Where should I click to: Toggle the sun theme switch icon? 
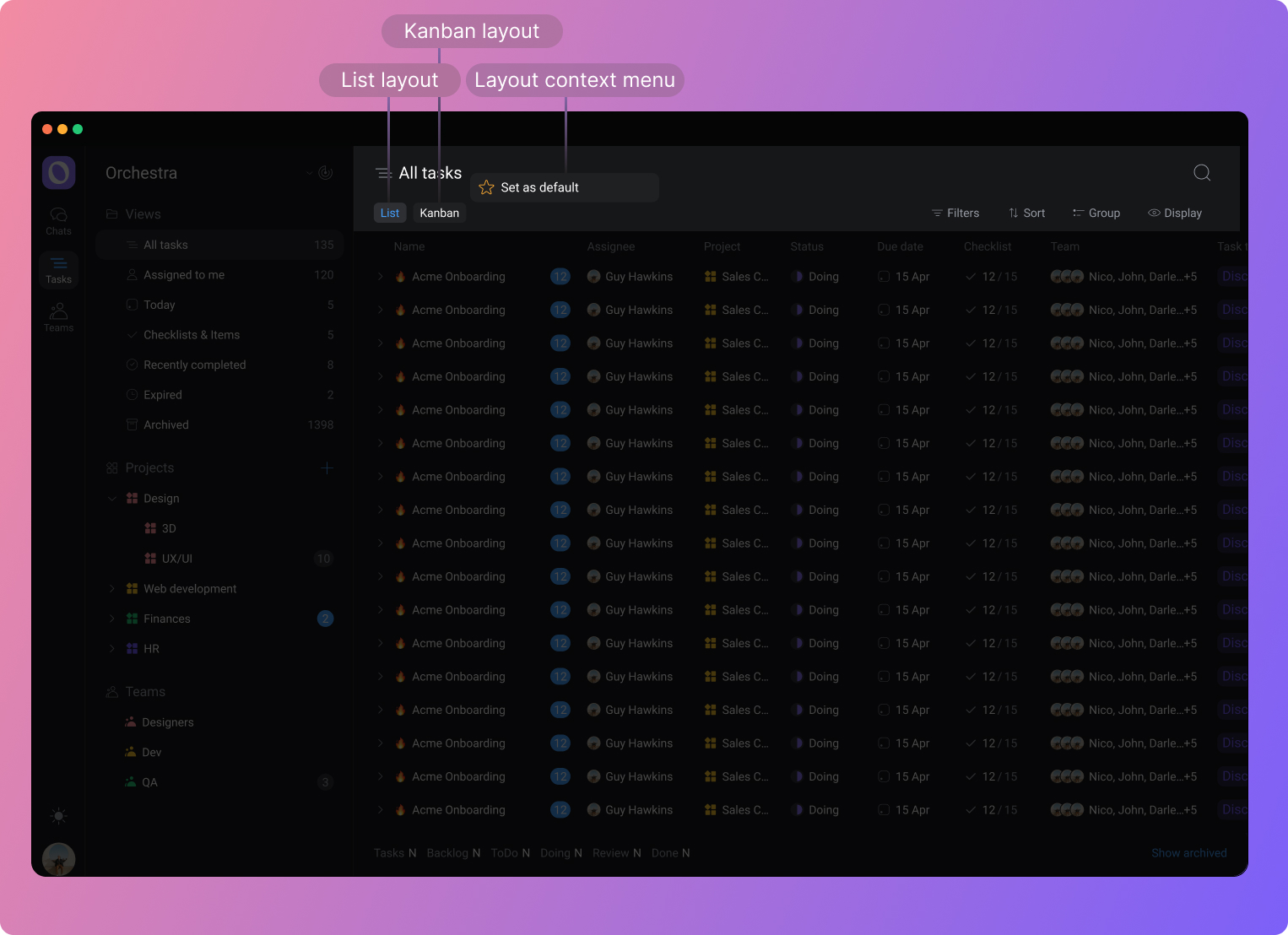pos(58,816)
